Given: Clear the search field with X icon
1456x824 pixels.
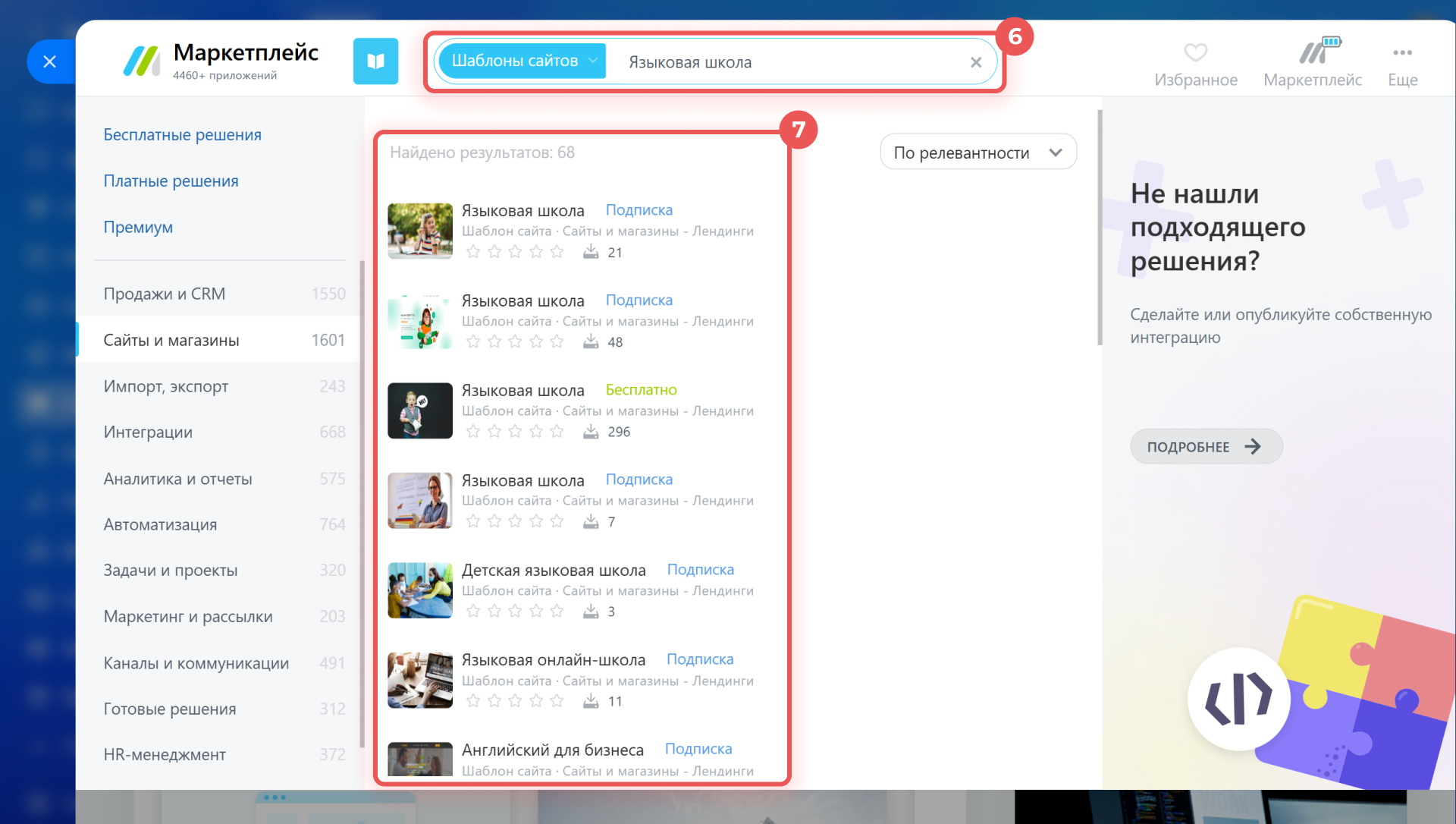Looking at the screenshot, I should click(x=976, y=62).
